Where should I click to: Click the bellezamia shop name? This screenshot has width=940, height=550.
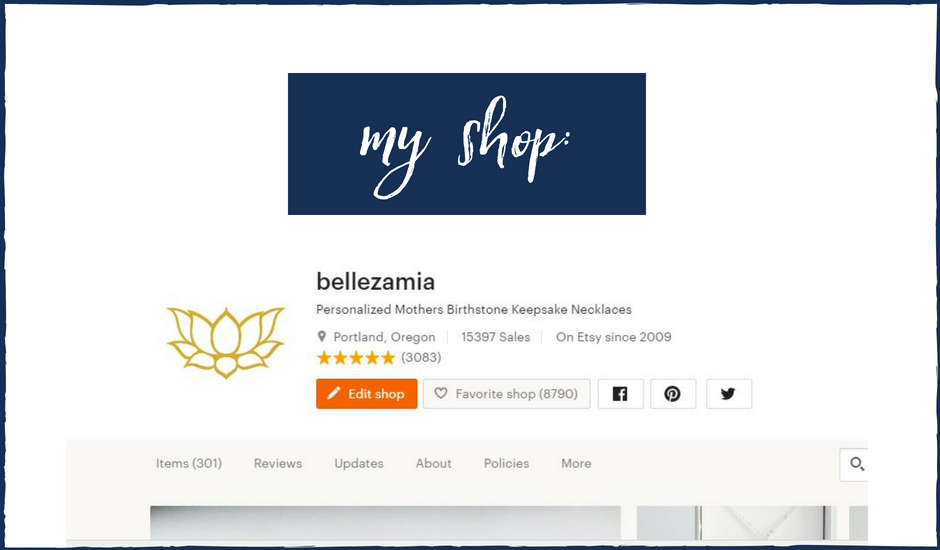click(x=375, y=282)
